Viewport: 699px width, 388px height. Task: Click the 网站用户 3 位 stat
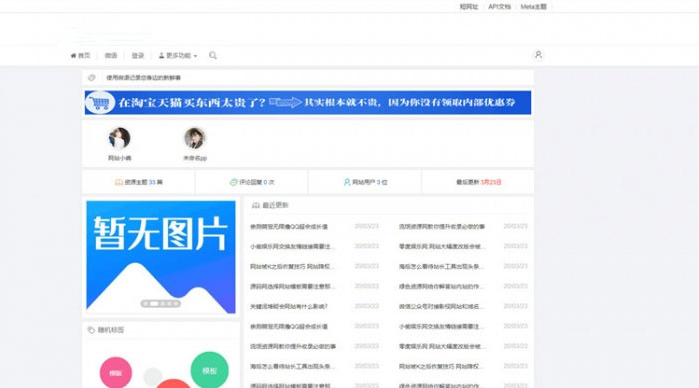(365, 182)
